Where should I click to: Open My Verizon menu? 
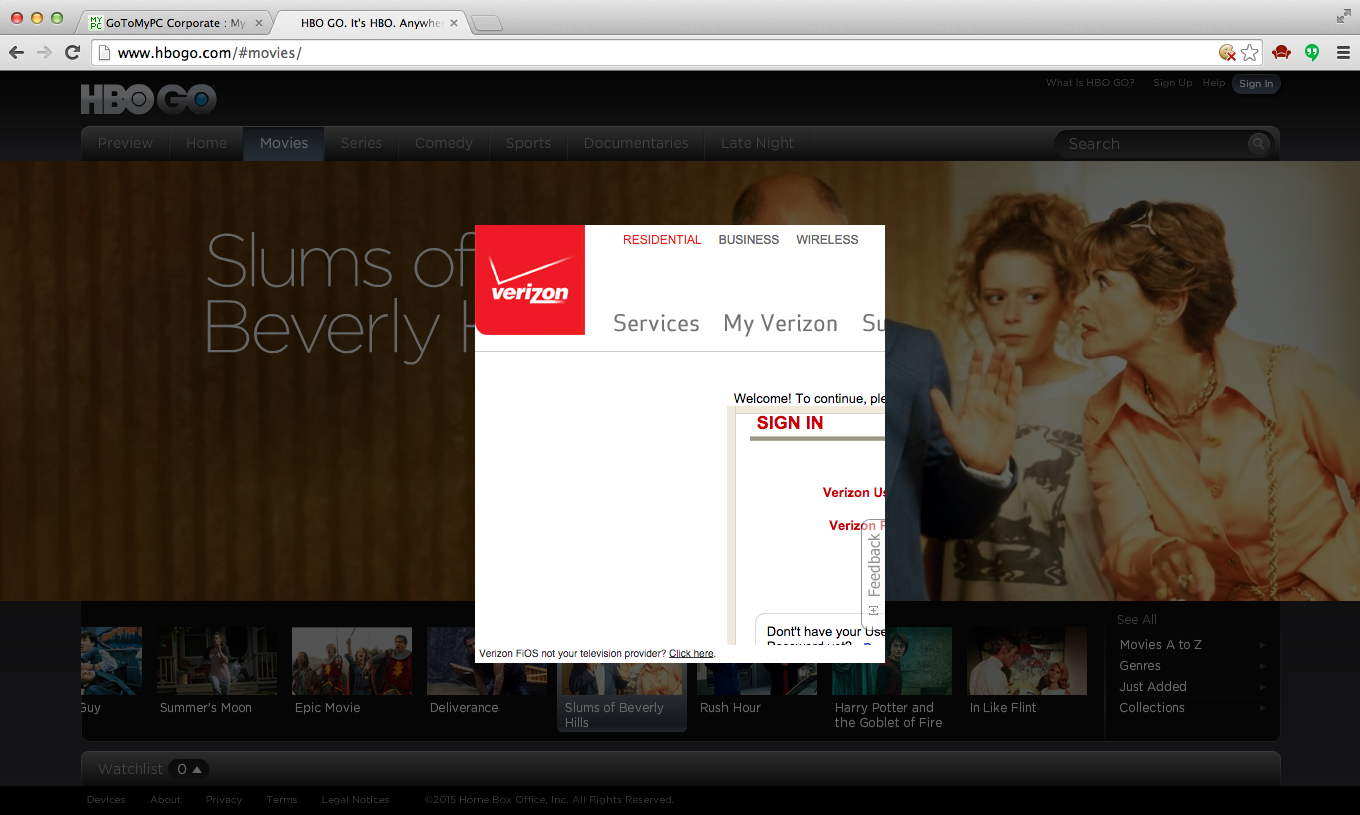tap(781, 323)
